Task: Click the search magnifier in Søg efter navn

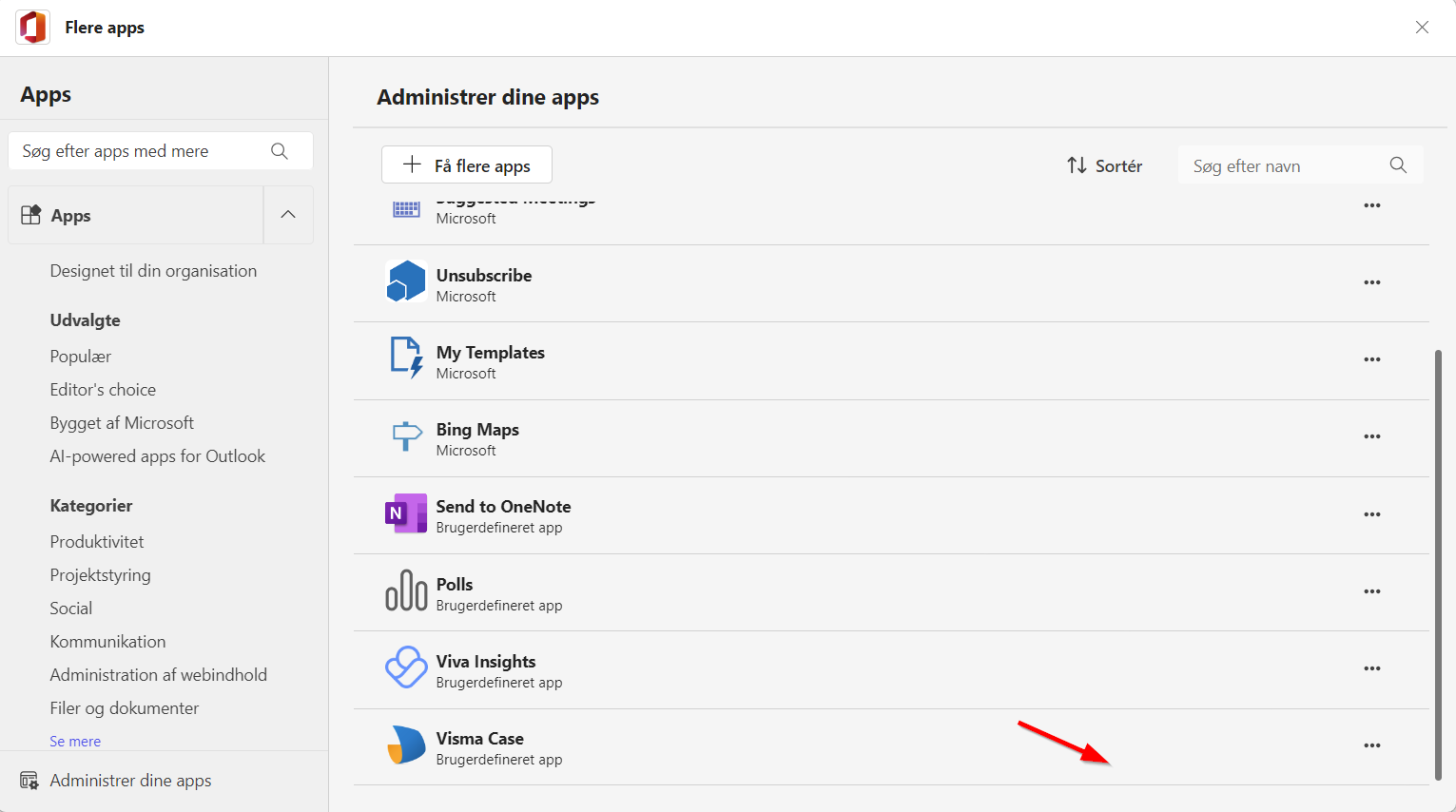Action: [1398, 165]
